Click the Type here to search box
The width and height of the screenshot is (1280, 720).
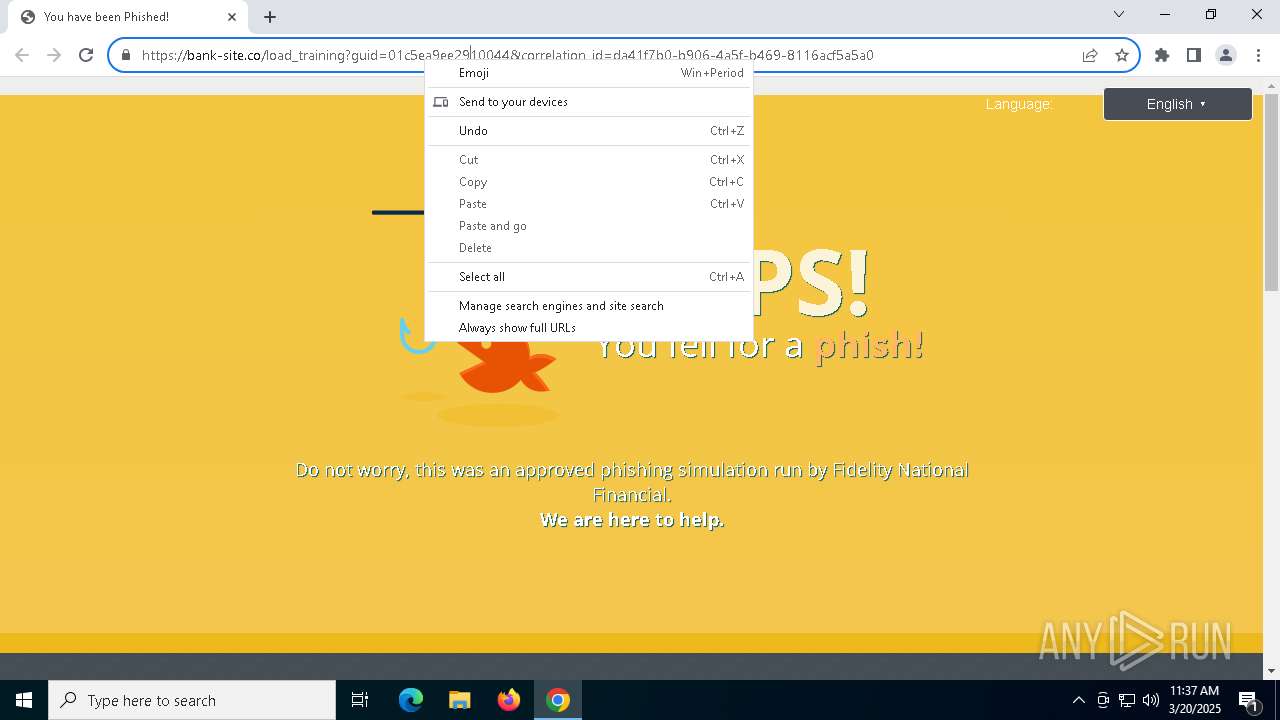[x=192, y=700]
